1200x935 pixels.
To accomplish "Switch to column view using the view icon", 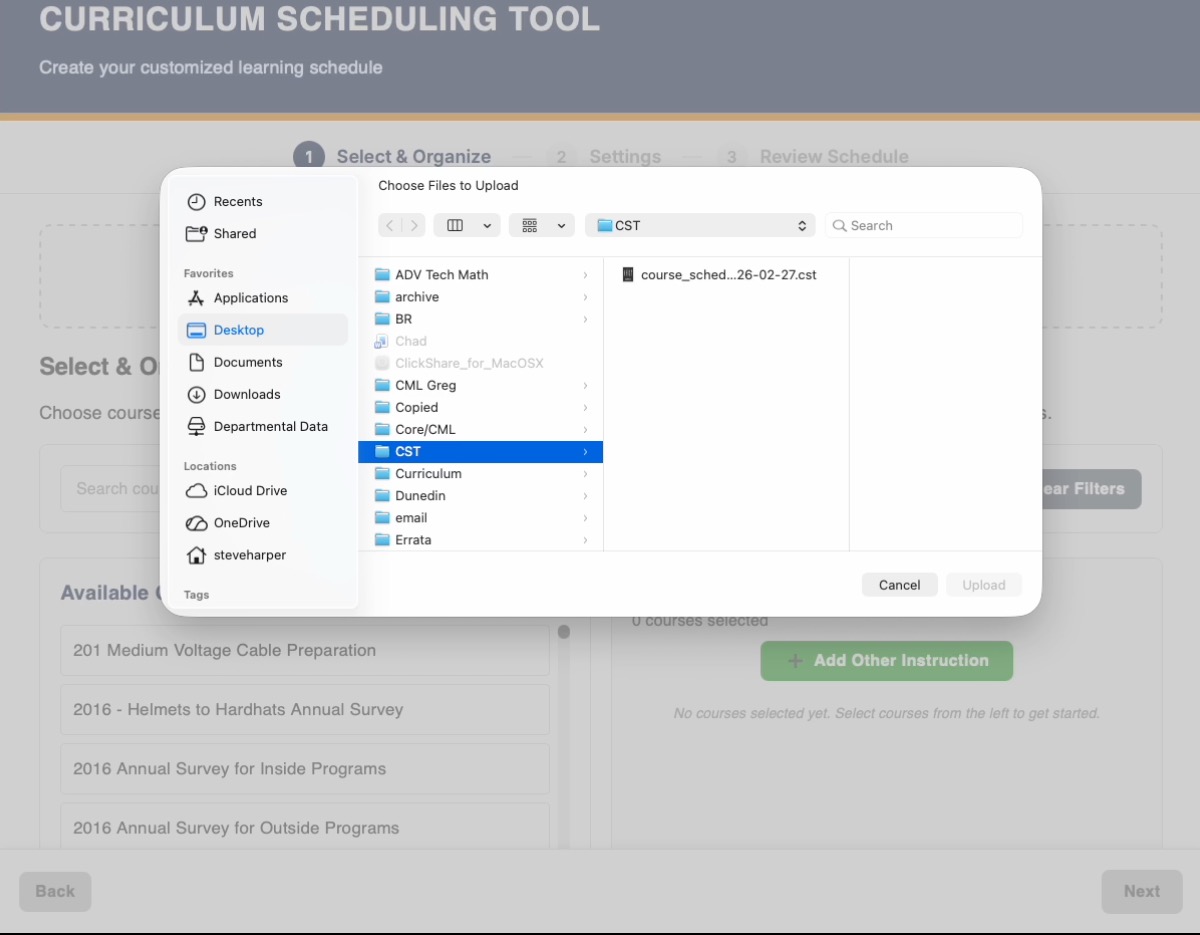I will (456, 226).
